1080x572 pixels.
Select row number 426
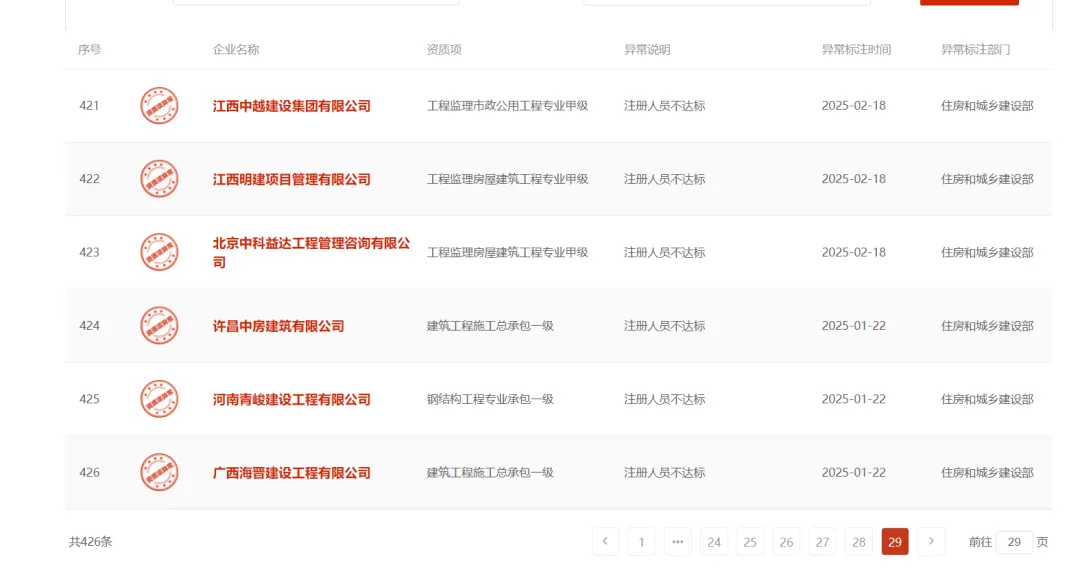click(x=90, y=472)
